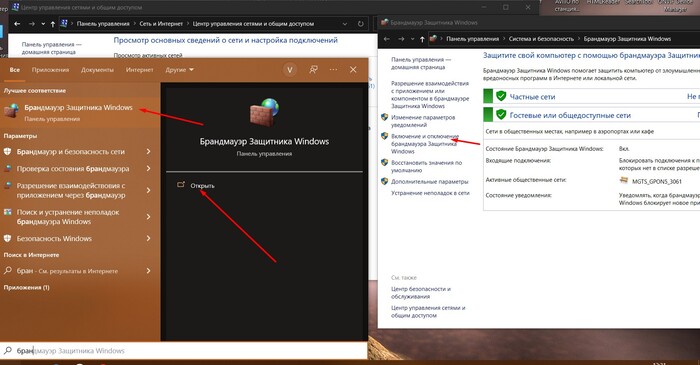Screen dimensions: 700x365
Task: Click shield icon beside Дополнительные параметры
Action: pyautogui.click(x=384, y=181)
